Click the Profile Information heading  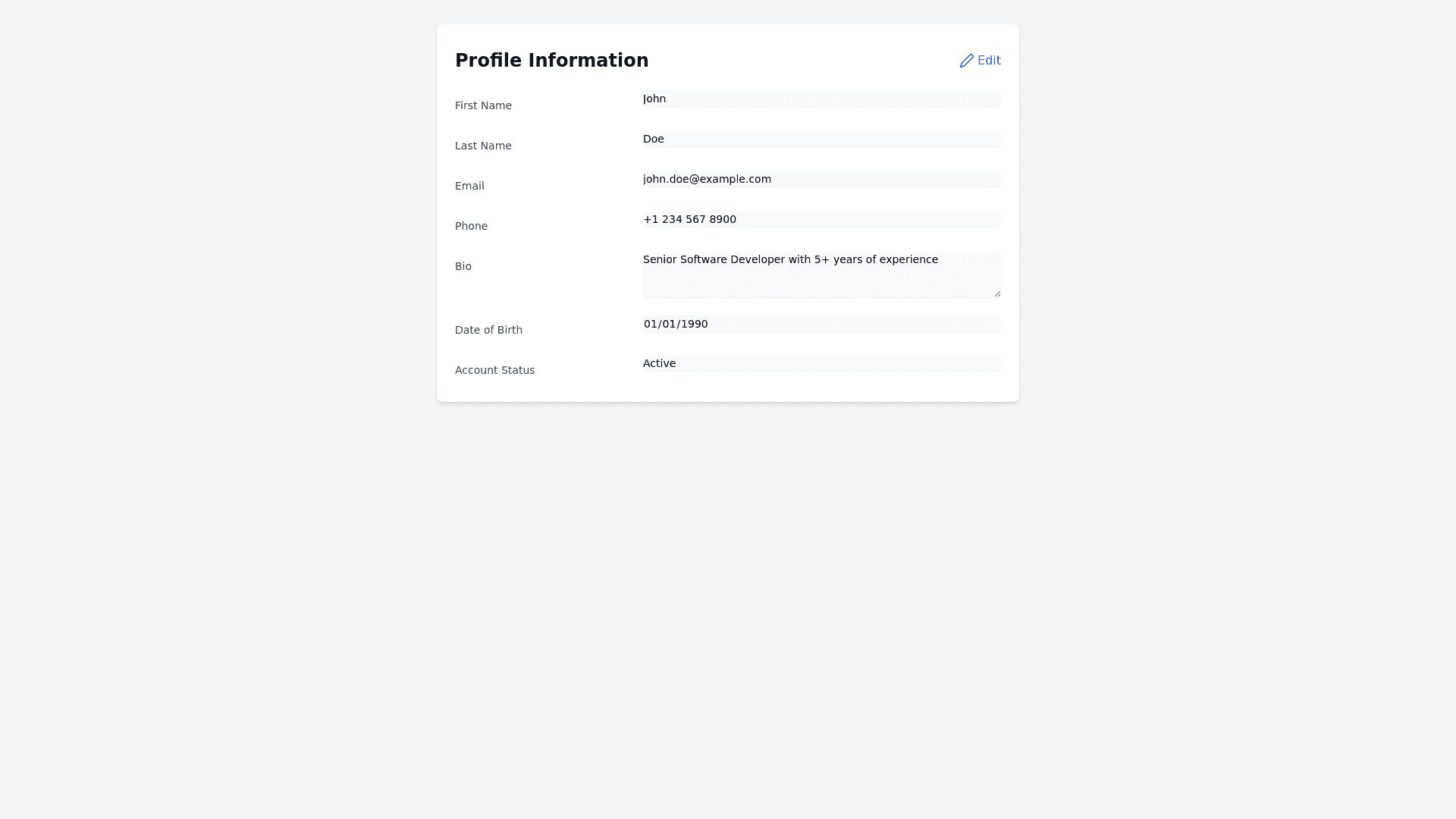pos(551,61)
